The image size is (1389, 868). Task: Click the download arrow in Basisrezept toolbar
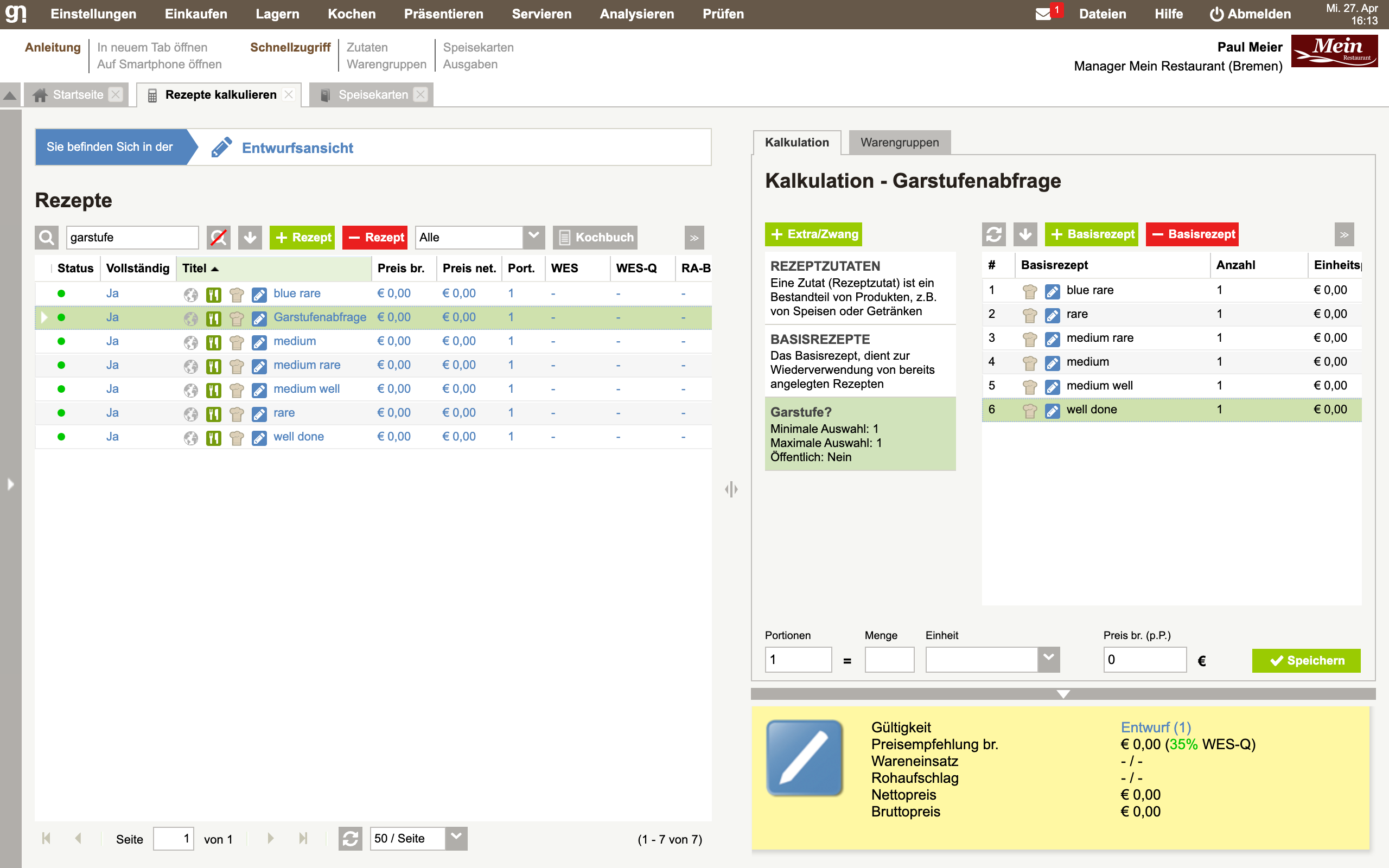[1025, 234]
